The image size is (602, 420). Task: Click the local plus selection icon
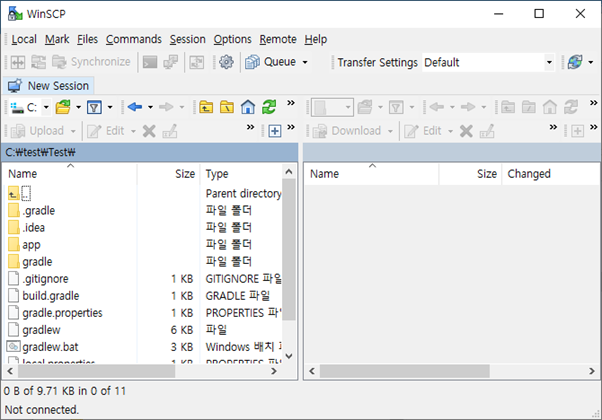(x=275, y=131)
